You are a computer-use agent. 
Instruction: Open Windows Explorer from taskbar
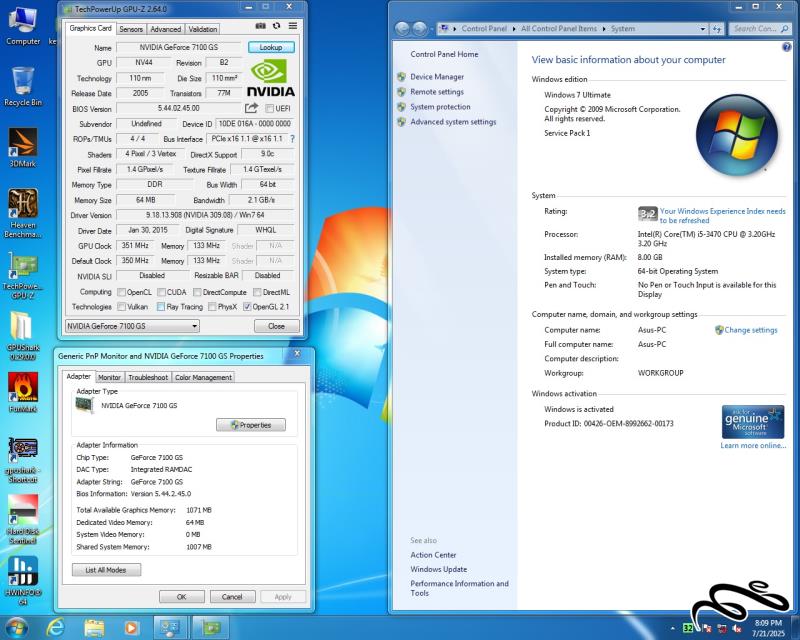94,628
